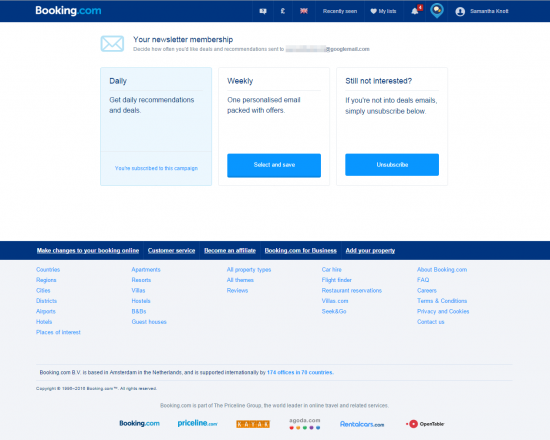Open the Samantha Knott account menu
Screen dimensions: 550x440
[489, 11]
